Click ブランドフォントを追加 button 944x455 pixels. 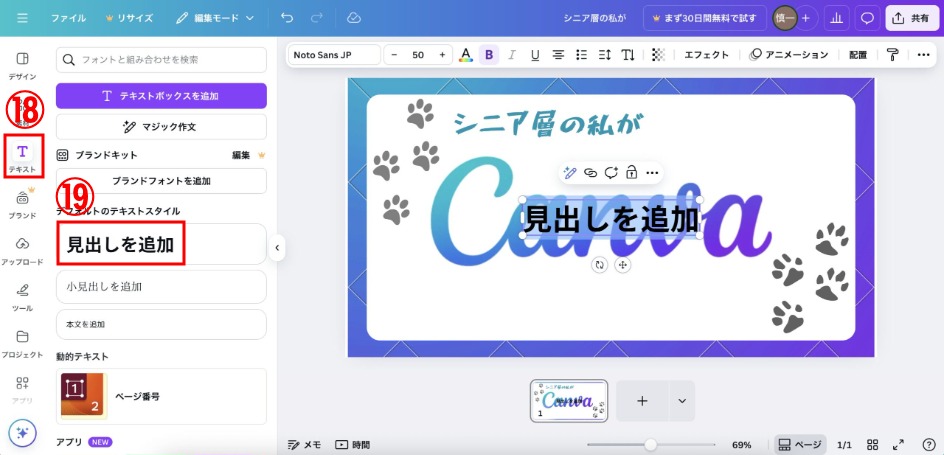point(161,181)
